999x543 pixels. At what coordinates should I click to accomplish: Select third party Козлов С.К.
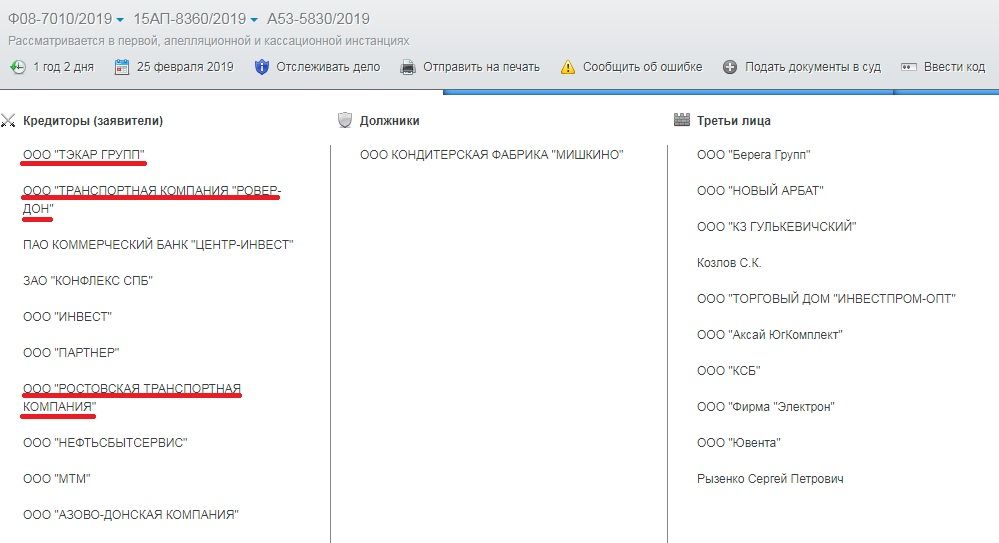point(729,263)
